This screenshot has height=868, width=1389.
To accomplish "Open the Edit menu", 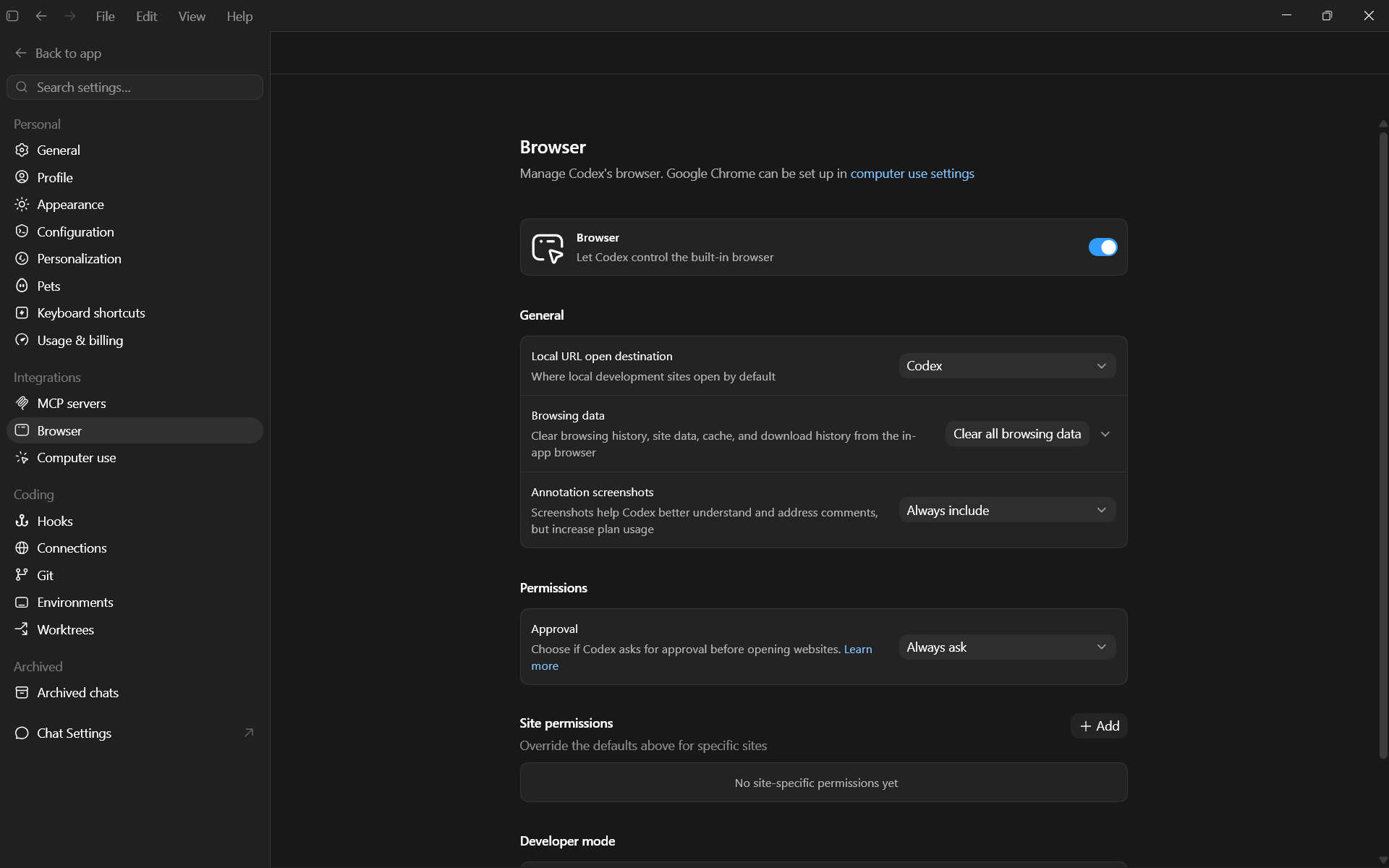I will 146,16.
